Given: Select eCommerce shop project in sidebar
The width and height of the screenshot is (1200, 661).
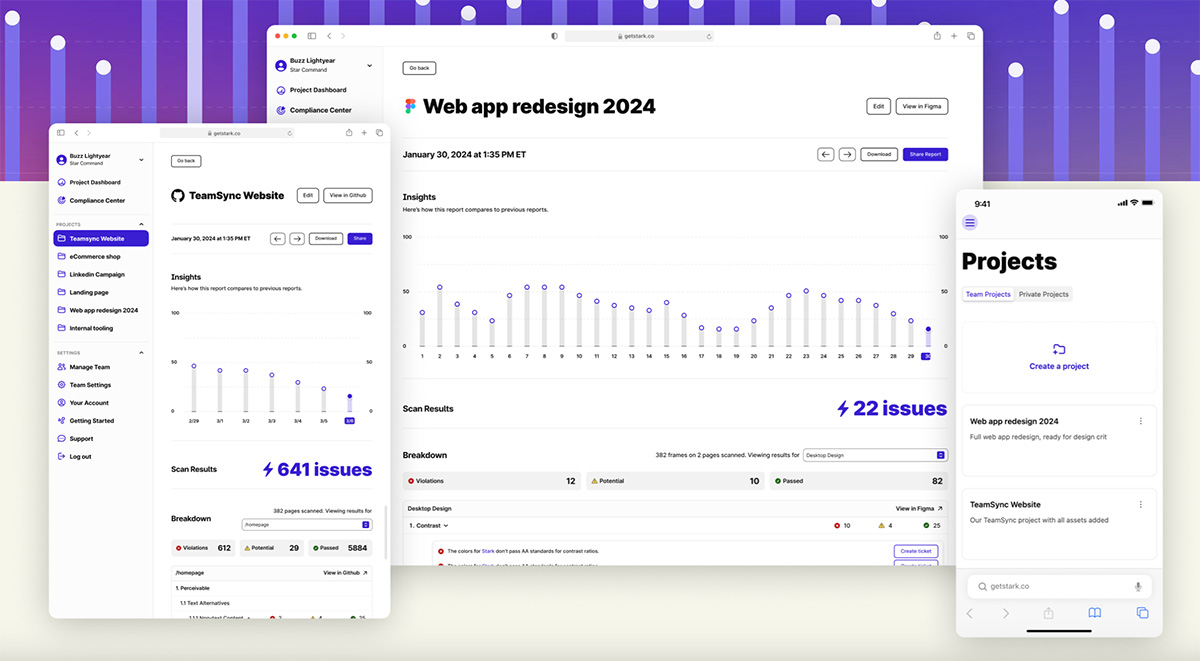Looking at the screenshot, I should pyautogui.click(x=94, y=257).
